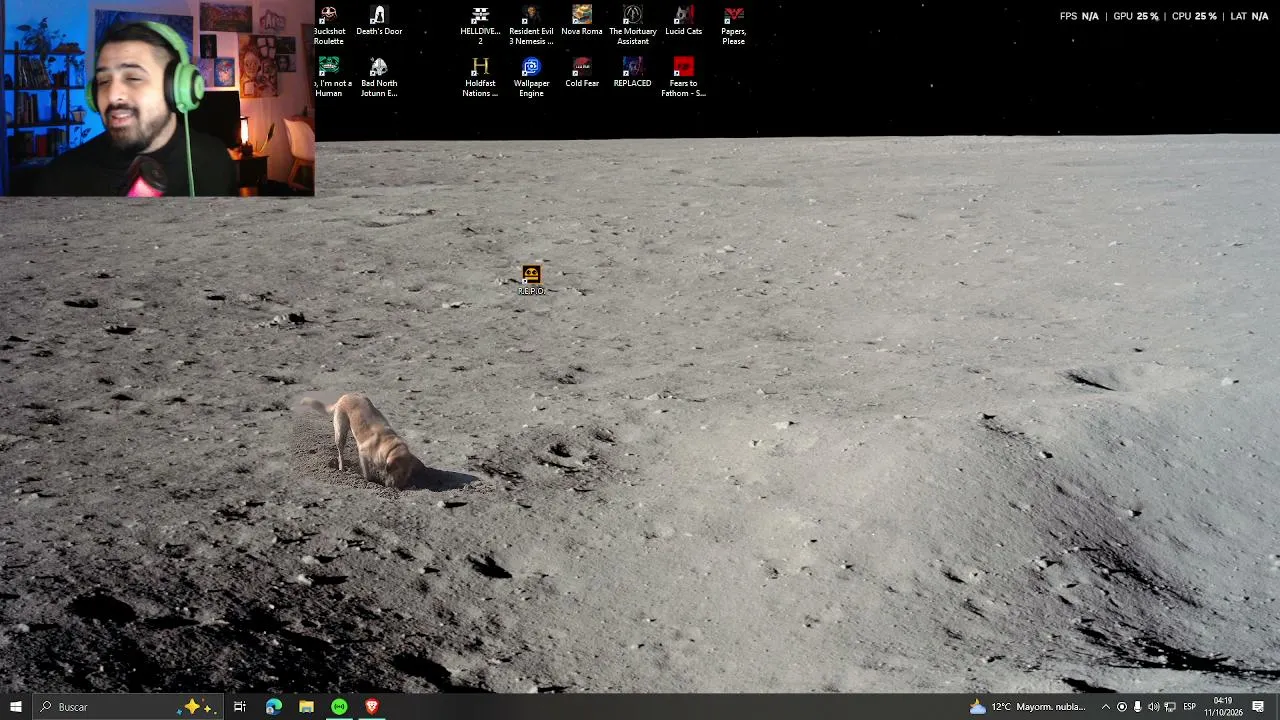The height and width of the screenshot is (720, 1280).
Task: Select the Cold Fear desktop icon
Action: 582,73
